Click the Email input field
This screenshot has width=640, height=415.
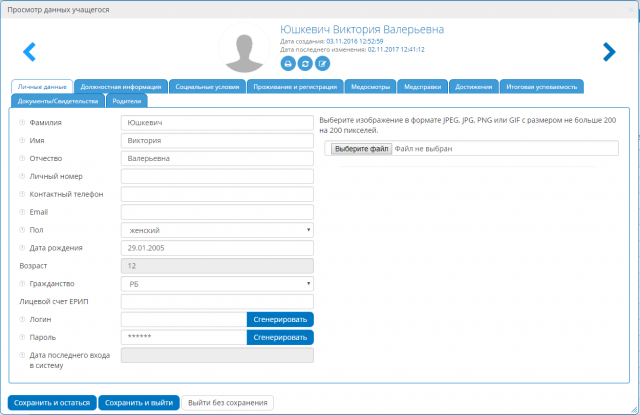[217, 212]
